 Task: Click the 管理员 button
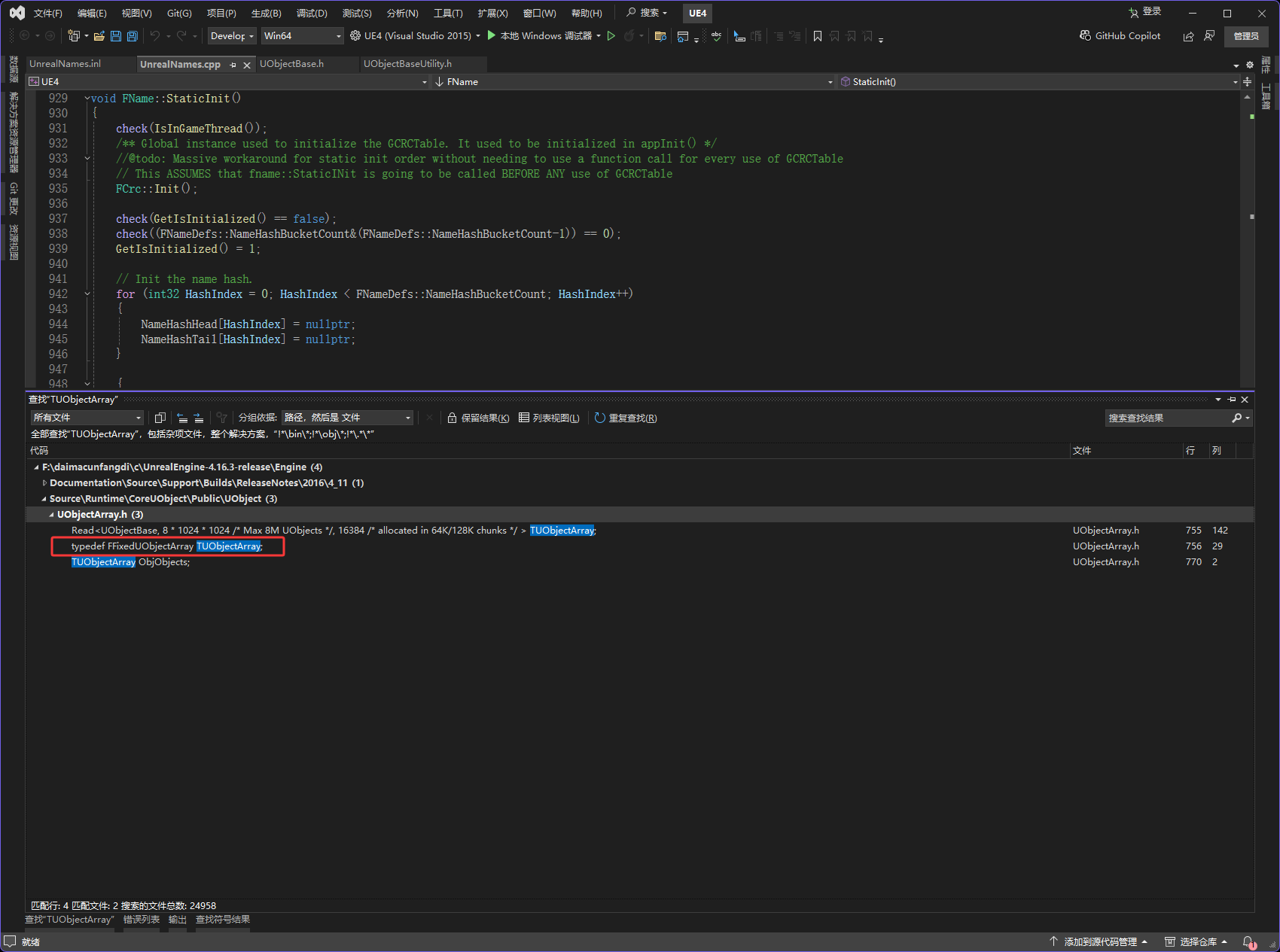(x=1246, y=35)
